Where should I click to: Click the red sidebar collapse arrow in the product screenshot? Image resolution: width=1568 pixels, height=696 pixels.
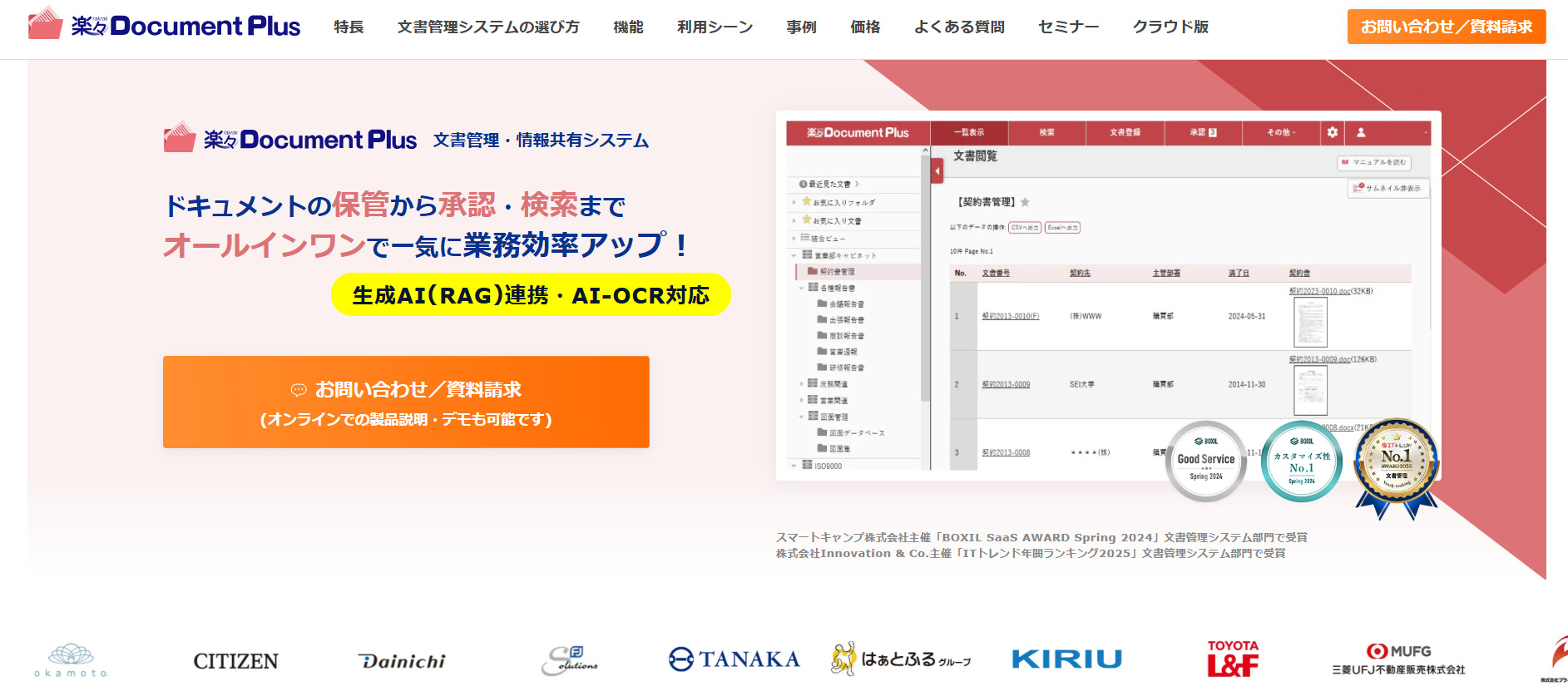coord(937,171)
